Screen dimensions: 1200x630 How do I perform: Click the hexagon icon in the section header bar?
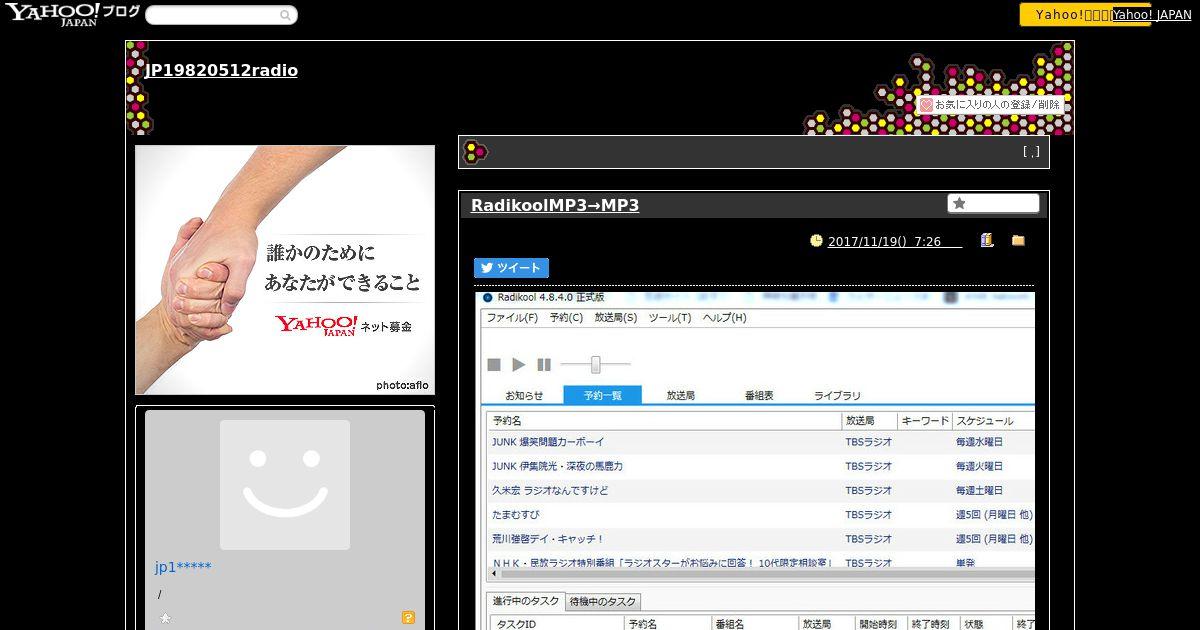coord(476,152)
